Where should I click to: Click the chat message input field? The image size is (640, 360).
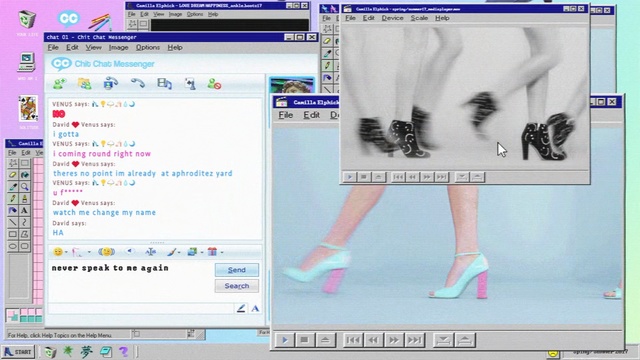(x=131, y=280)
